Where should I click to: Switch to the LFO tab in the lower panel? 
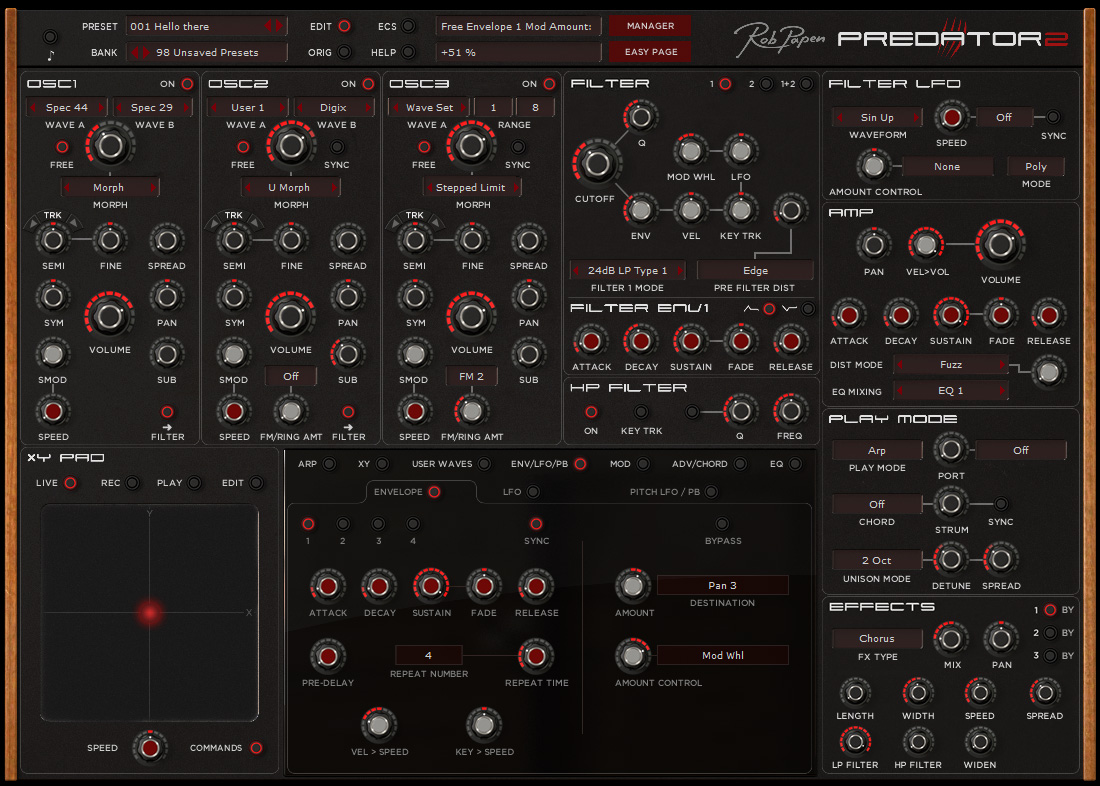pos(518,492)
